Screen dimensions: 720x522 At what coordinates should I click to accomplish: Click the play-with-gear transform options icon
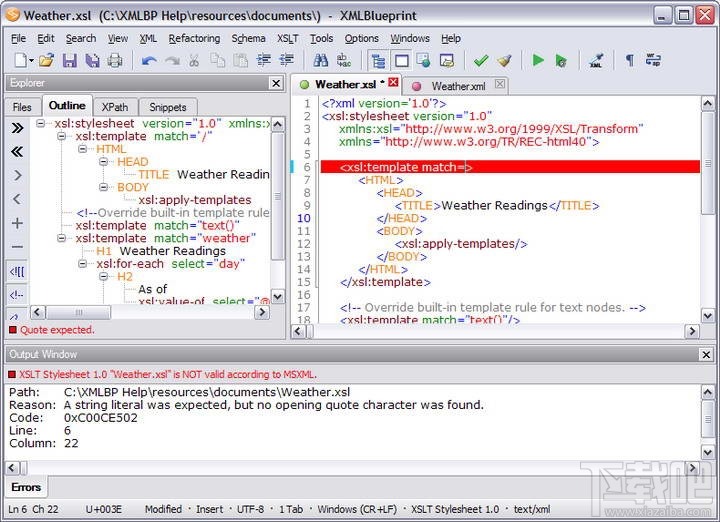point(561,60)
